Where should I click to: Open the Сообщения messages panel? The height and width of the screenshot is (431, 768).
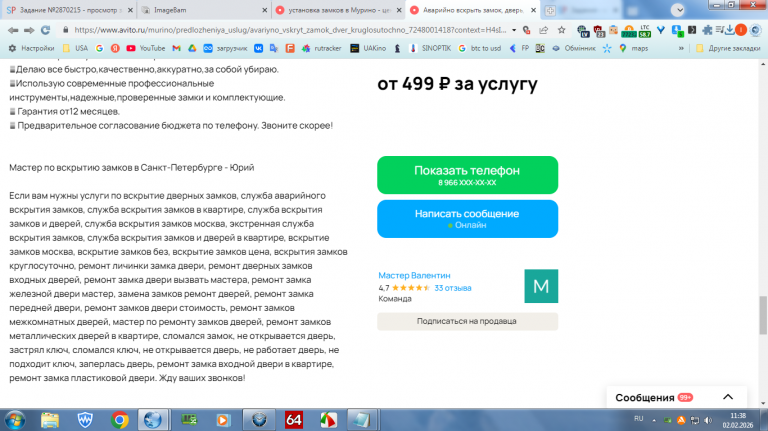653,398
